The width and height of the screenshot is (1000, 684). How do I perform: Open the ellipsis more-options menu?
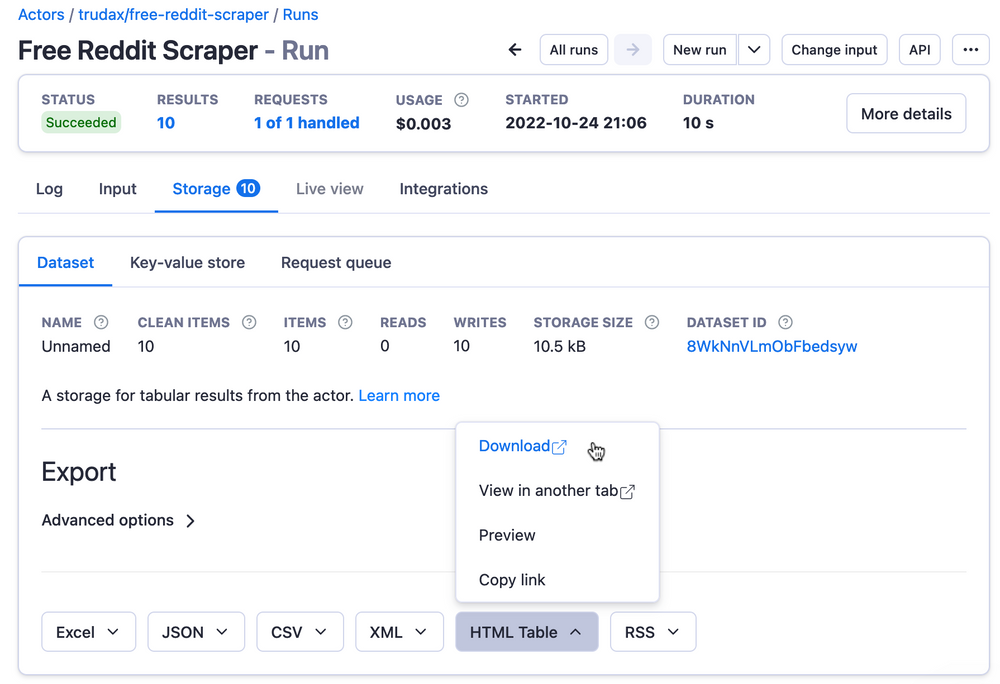click(x=970, y=49)
